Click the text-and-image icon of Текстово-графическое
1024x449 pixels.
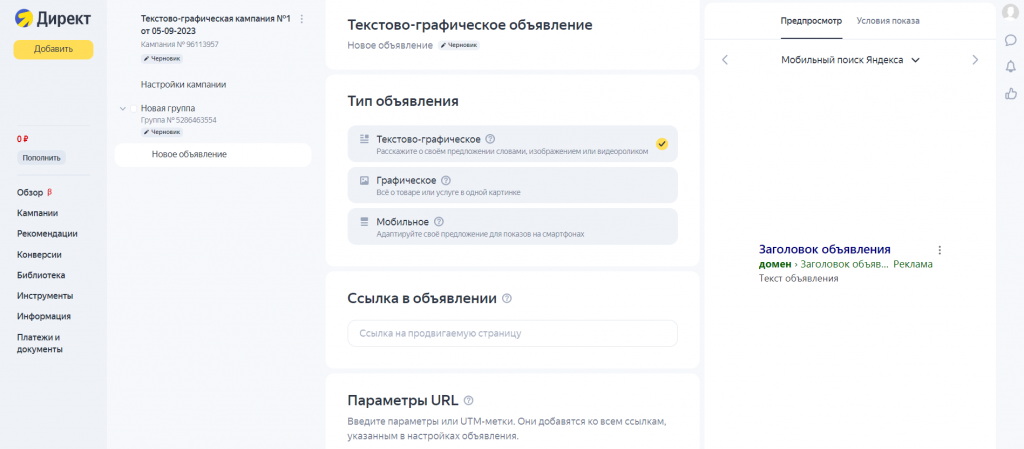coord(364,139)
